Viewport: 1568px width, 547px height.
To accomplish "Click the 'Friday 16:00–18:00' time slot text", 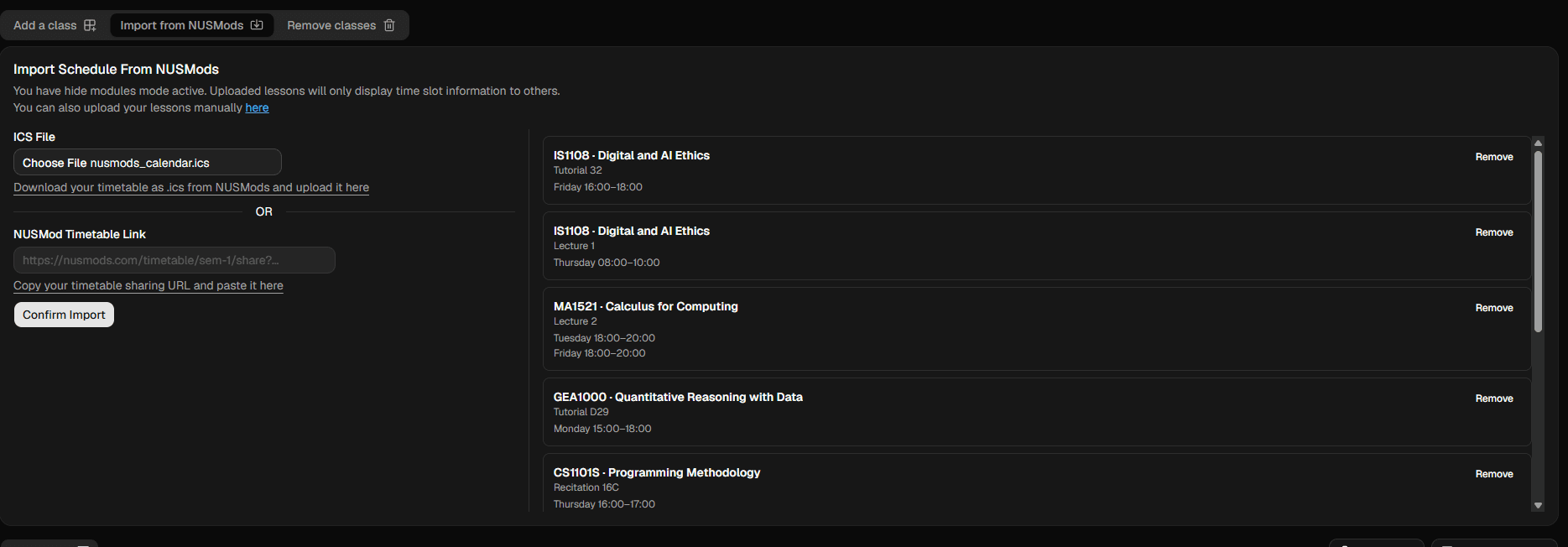I will 598,187.
